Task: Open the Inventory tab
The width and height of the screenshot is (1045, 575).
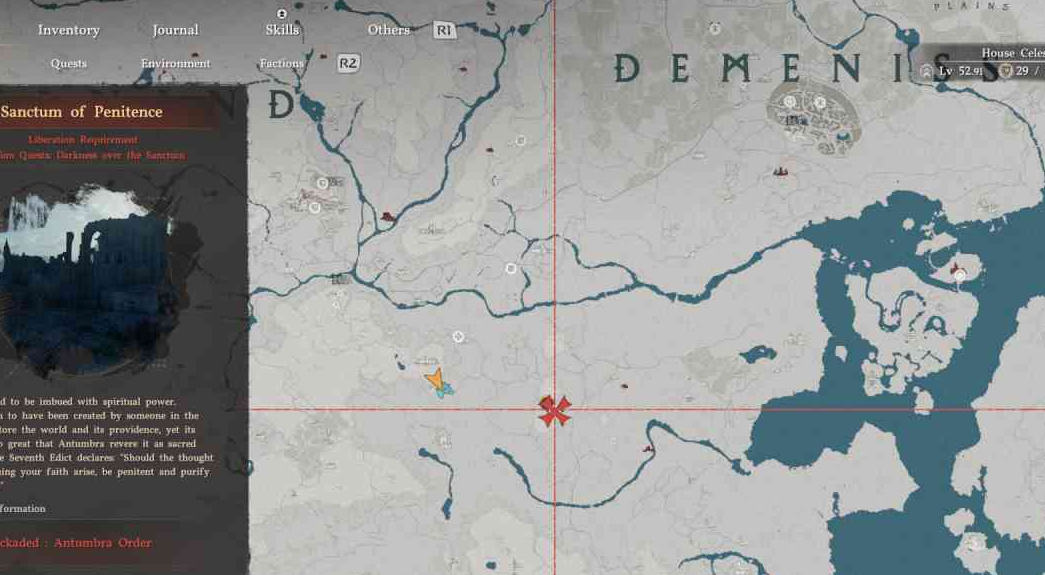Action: pyautogui.click(x=69, y=30)
